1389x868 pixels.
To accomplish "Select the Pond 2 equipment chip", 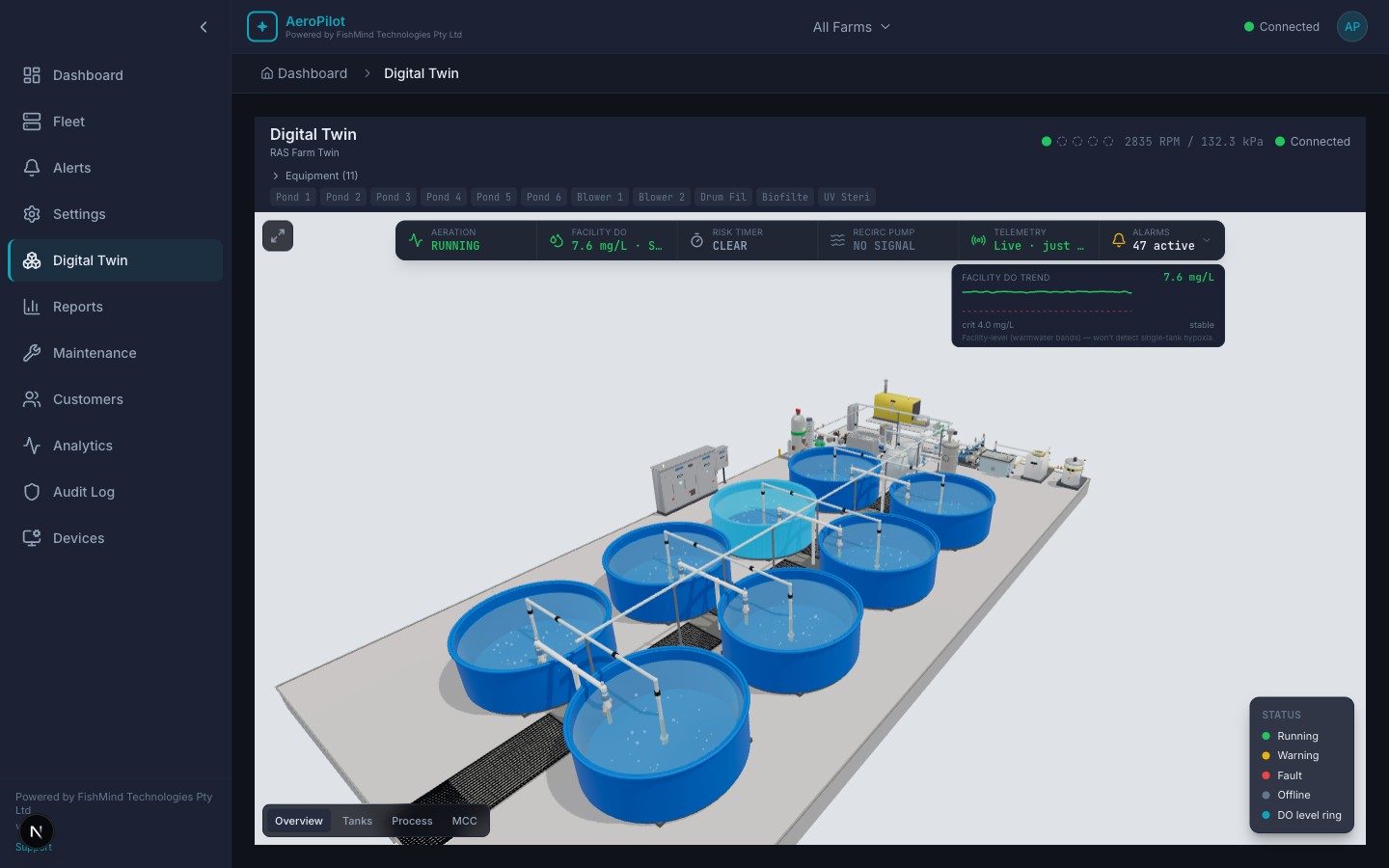I will pos(343,197).
